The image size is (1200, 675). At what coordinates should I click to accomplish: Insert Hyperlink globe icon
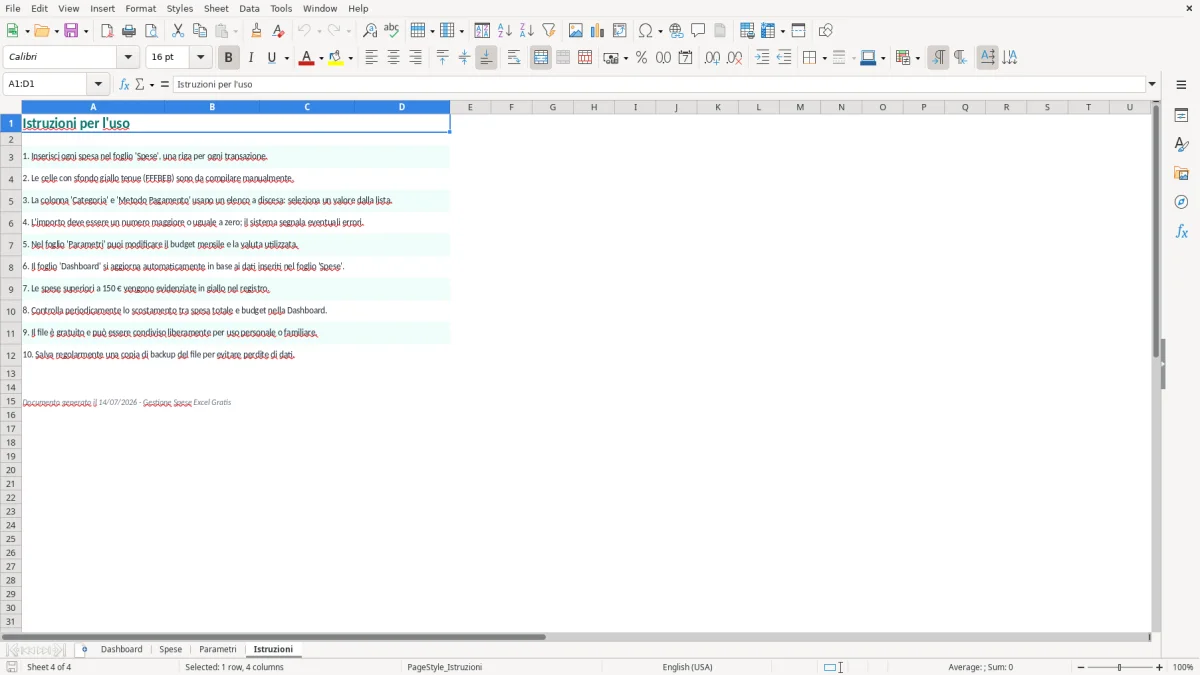pyautogui.click(x=676, y=31)
